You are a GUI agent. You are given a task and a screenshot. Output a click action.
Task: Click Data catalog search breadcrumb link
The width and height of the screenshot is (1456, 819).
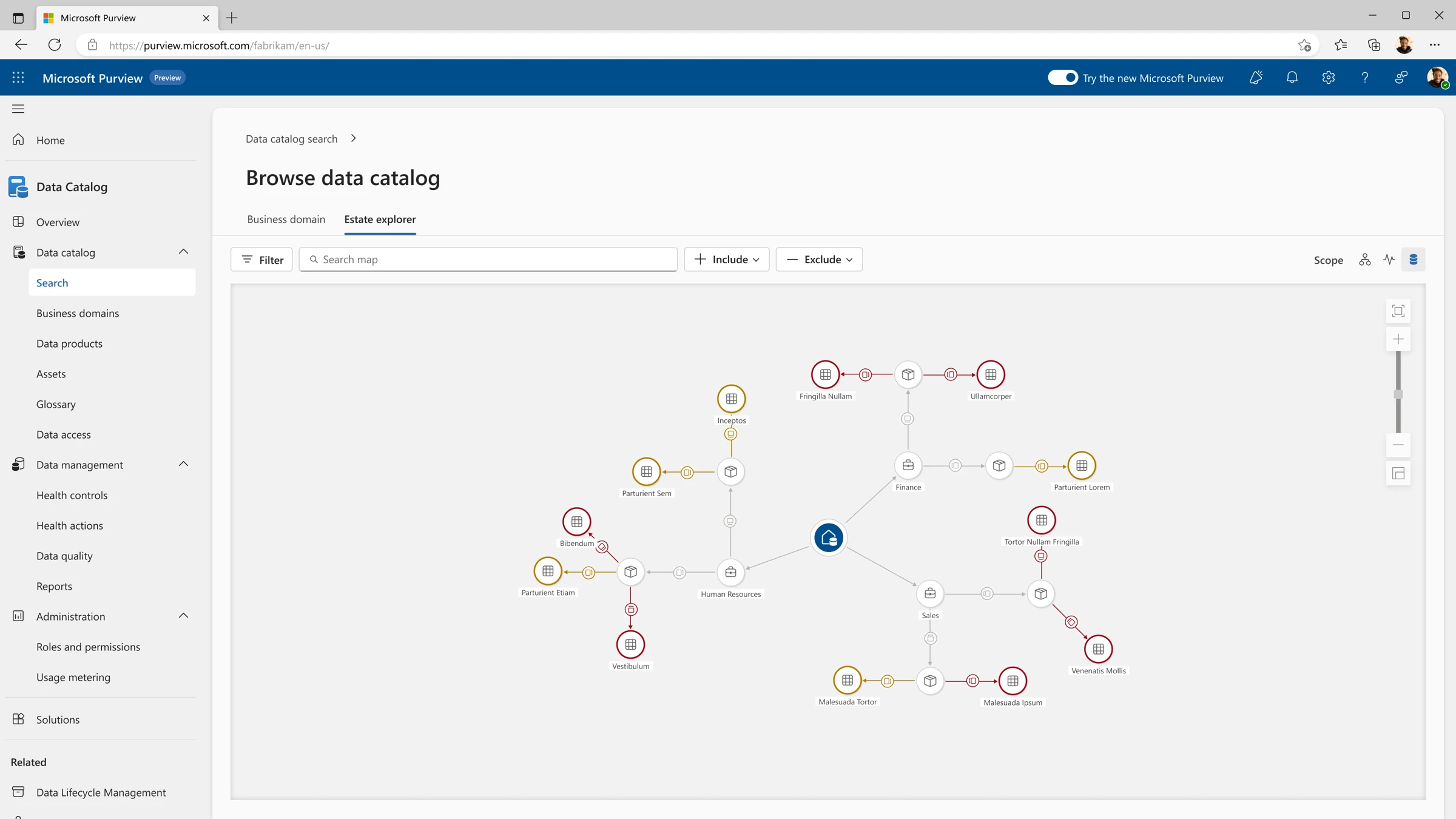291,139
